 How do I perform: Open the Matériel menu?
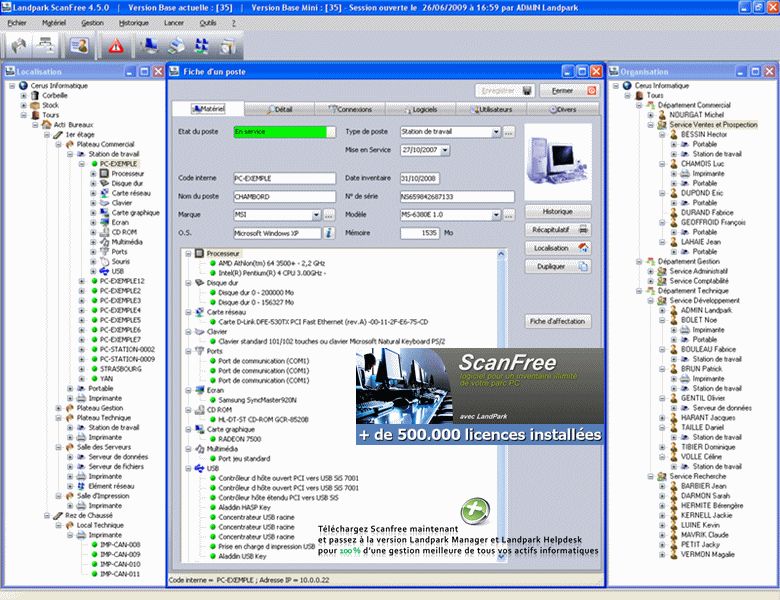pyautogui.click(x=54, y=23)
